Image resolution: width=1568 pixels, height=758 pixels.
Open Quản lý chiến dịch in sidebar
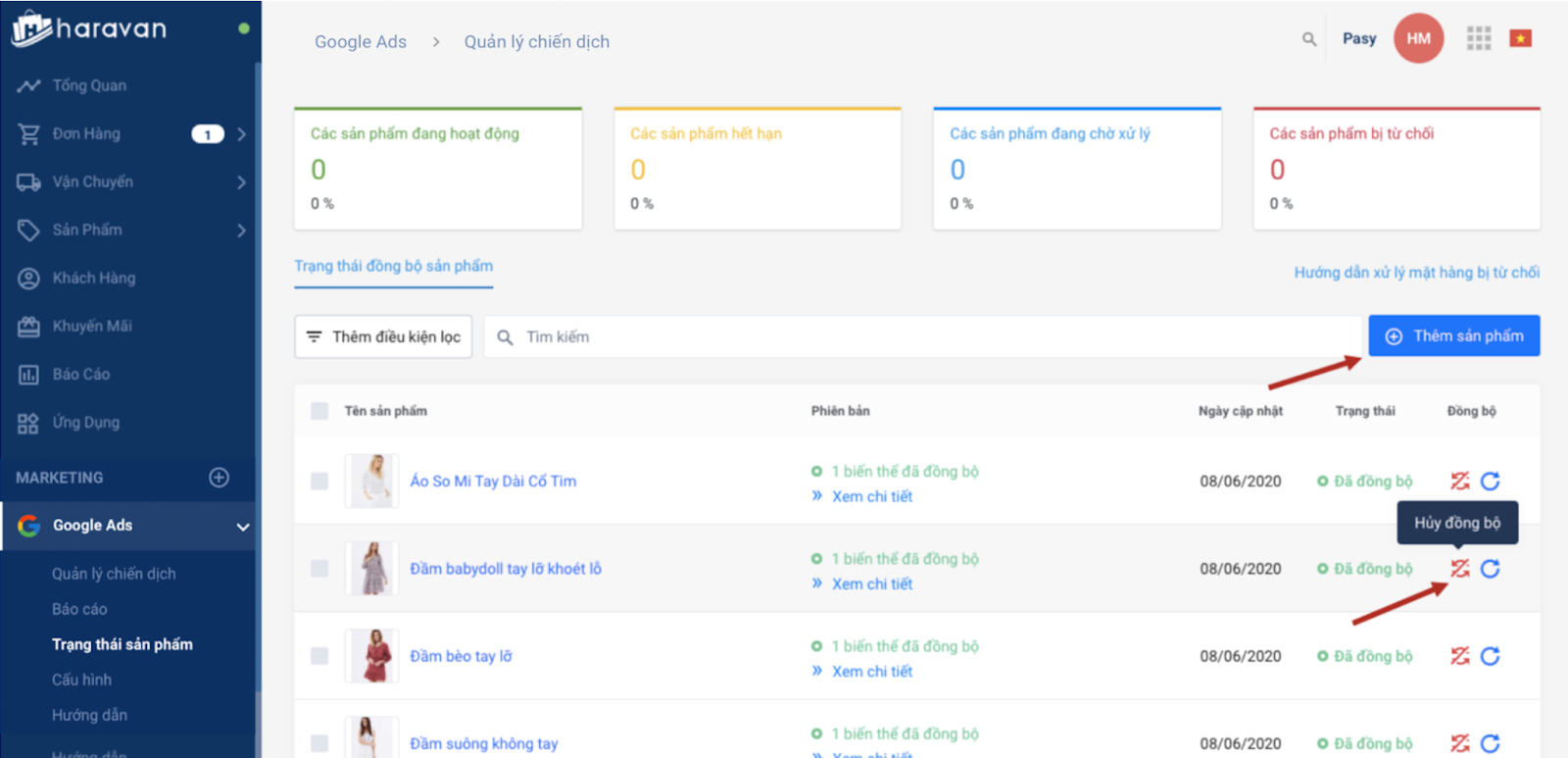click(114, 574)
